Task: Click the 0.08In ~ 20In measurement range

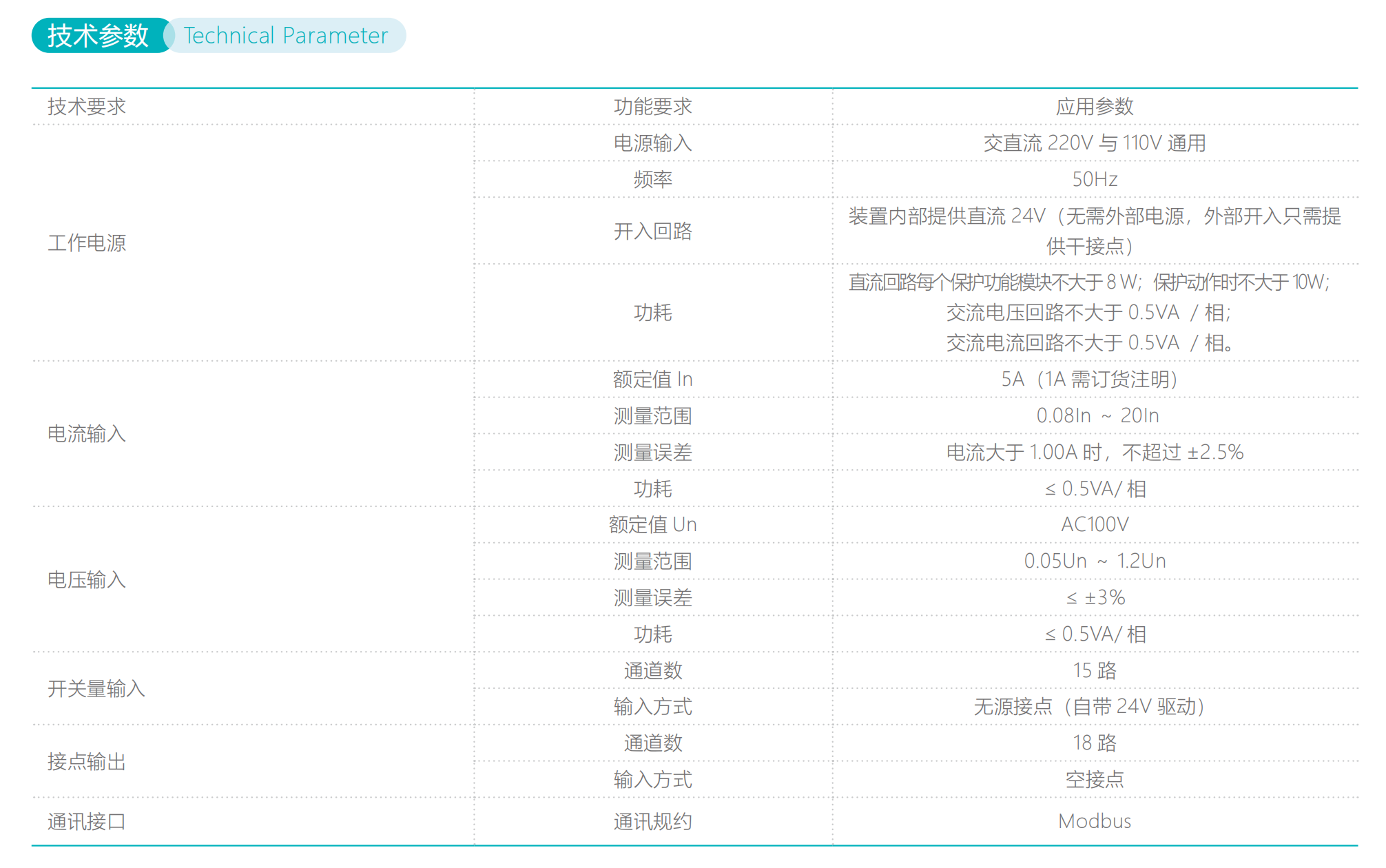Action: 1096,415
